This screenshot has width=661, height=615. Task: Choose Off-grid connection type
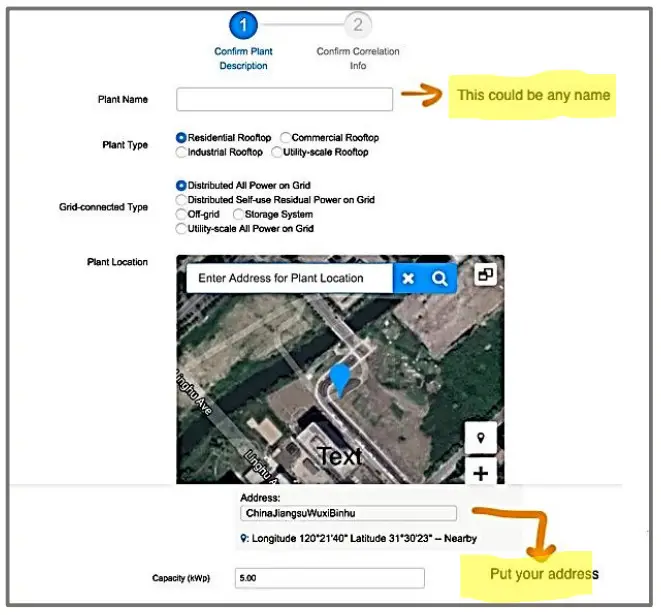(x=181, y=214)
